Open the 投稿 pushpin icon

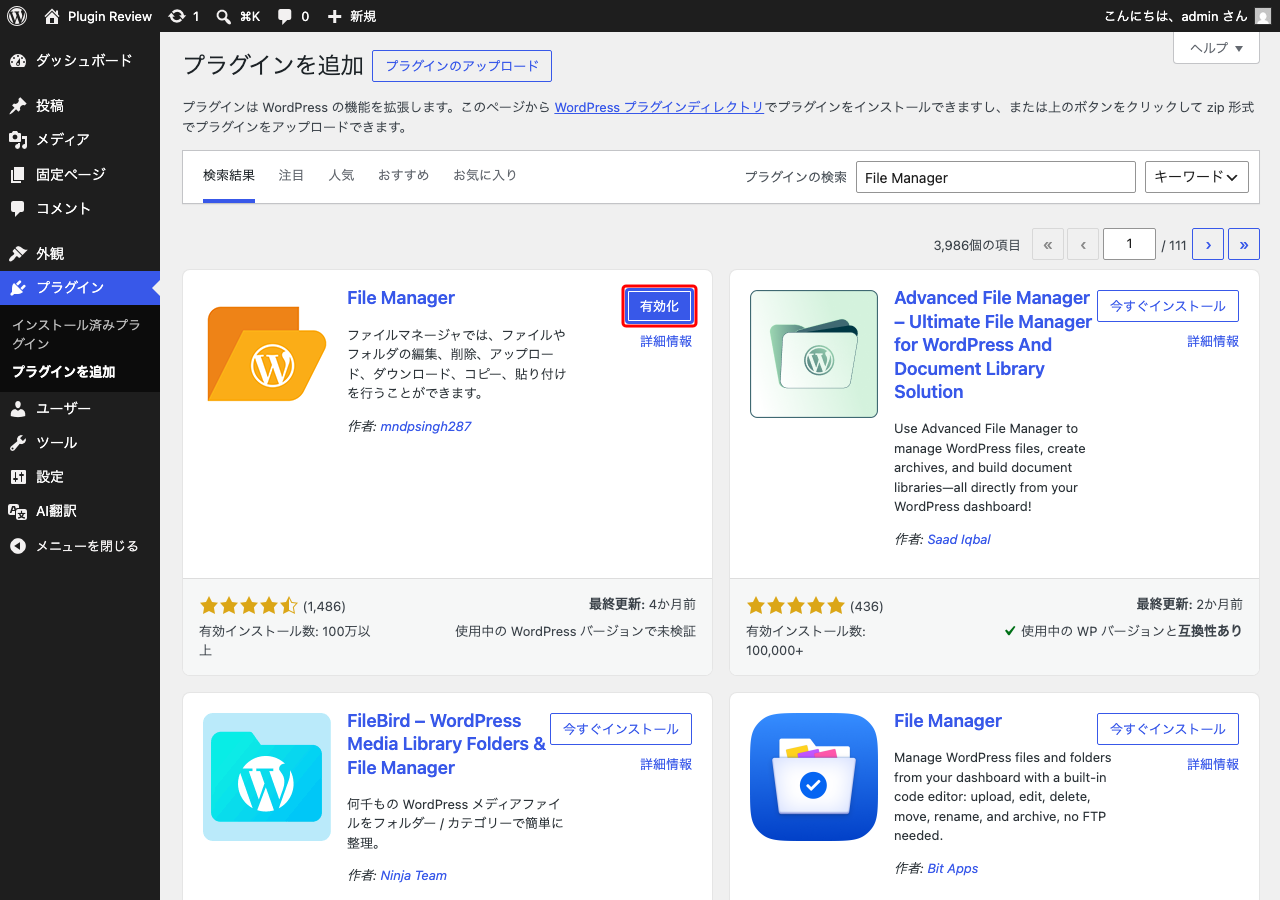click(18, 106)
